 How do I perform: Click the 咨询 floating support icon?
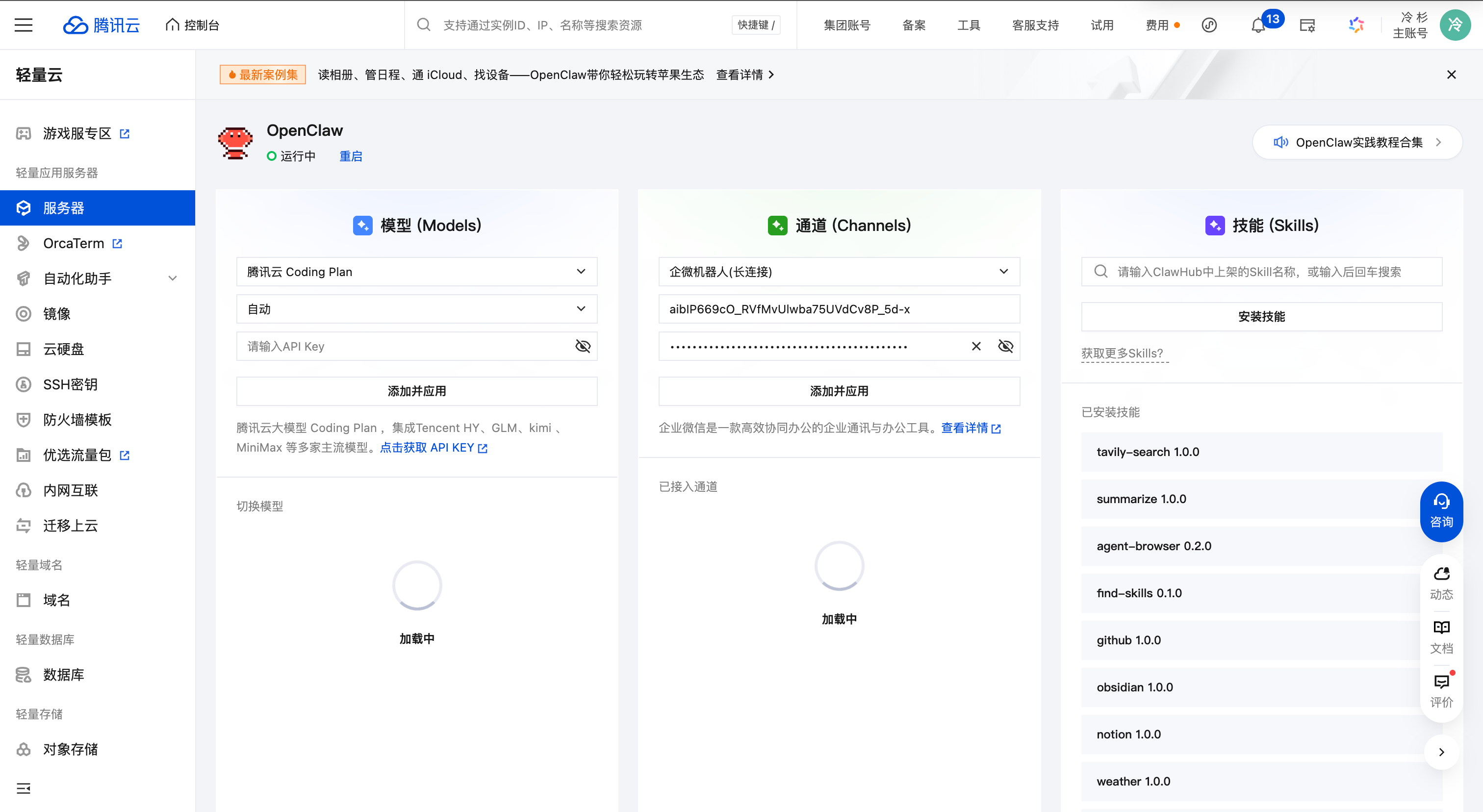1441,511
